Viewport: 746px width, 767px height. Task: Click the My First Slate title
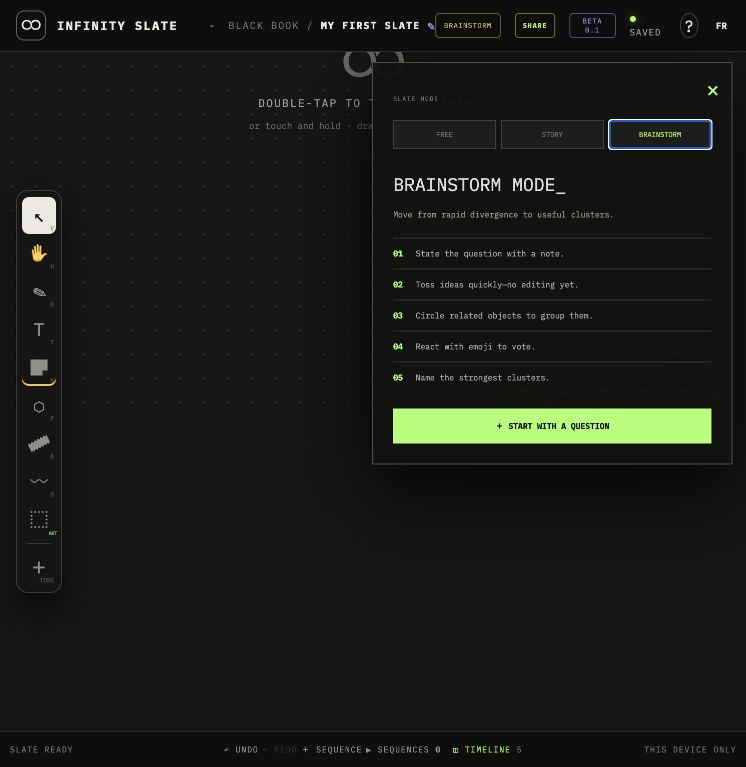(x=370, y=26)
